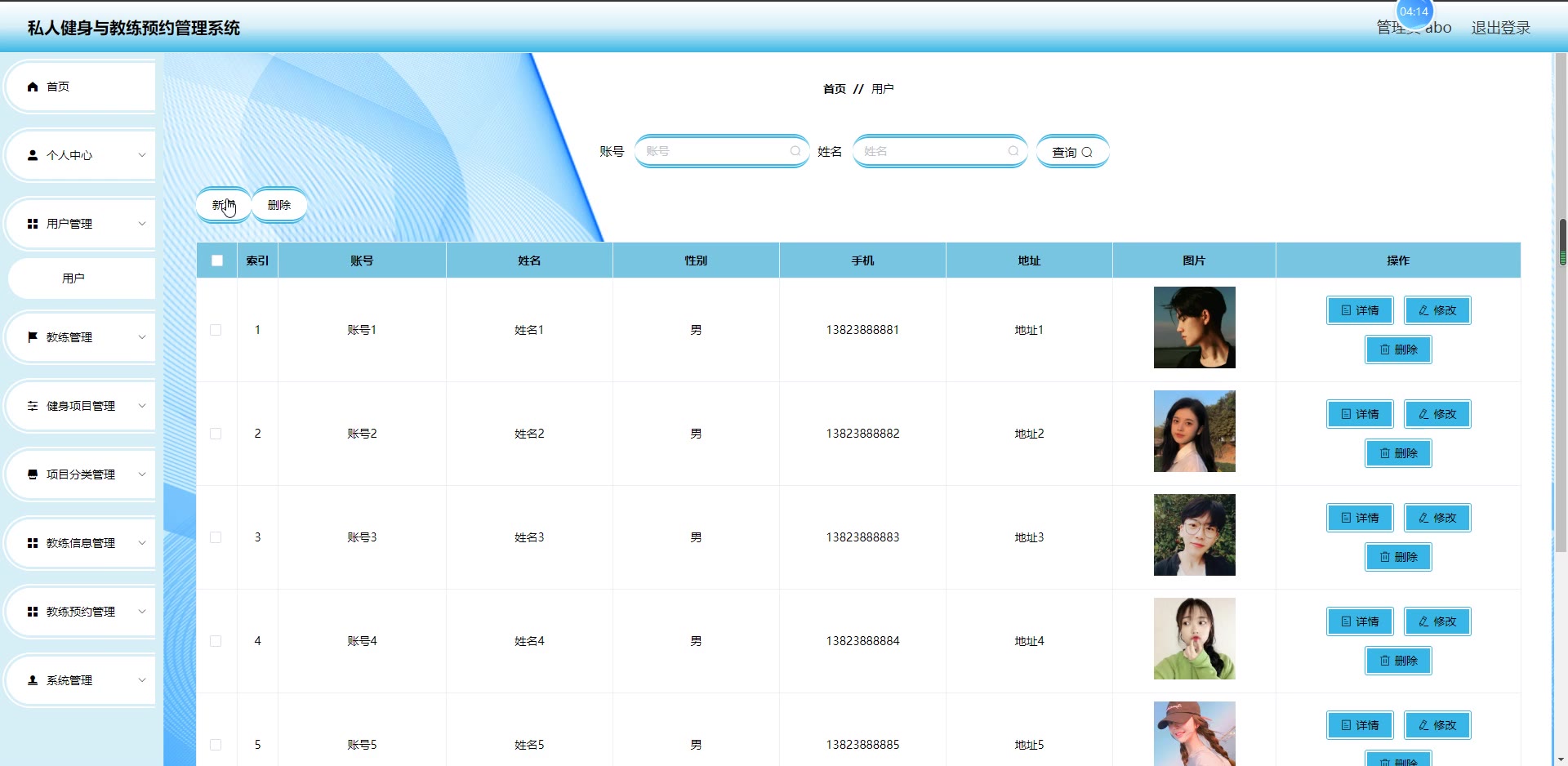Toggle the select-all checkbox in table header

pos(217,261)
